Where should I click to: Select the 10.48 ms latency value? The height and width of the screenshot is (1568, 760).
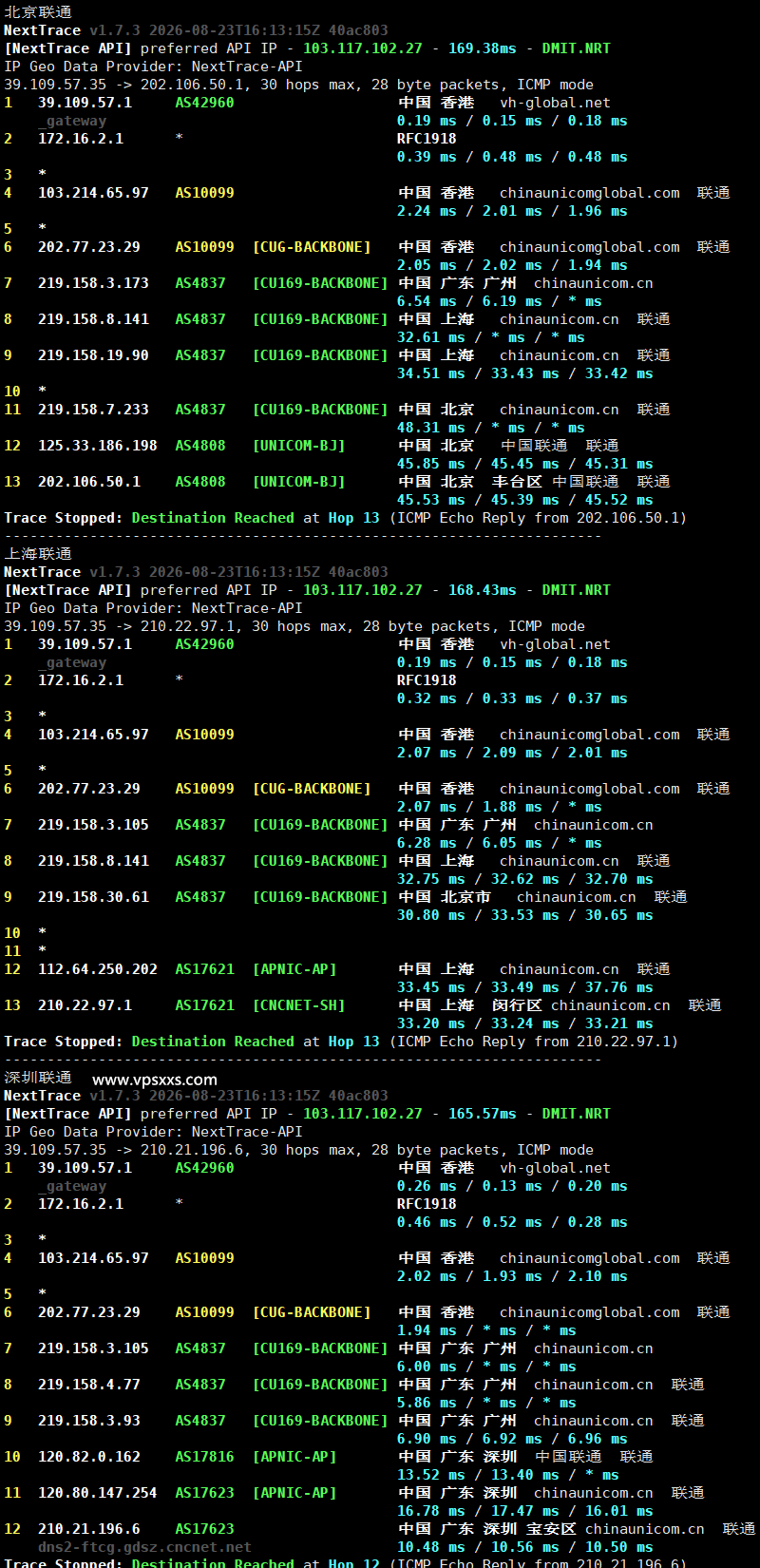pos(431,1547)
